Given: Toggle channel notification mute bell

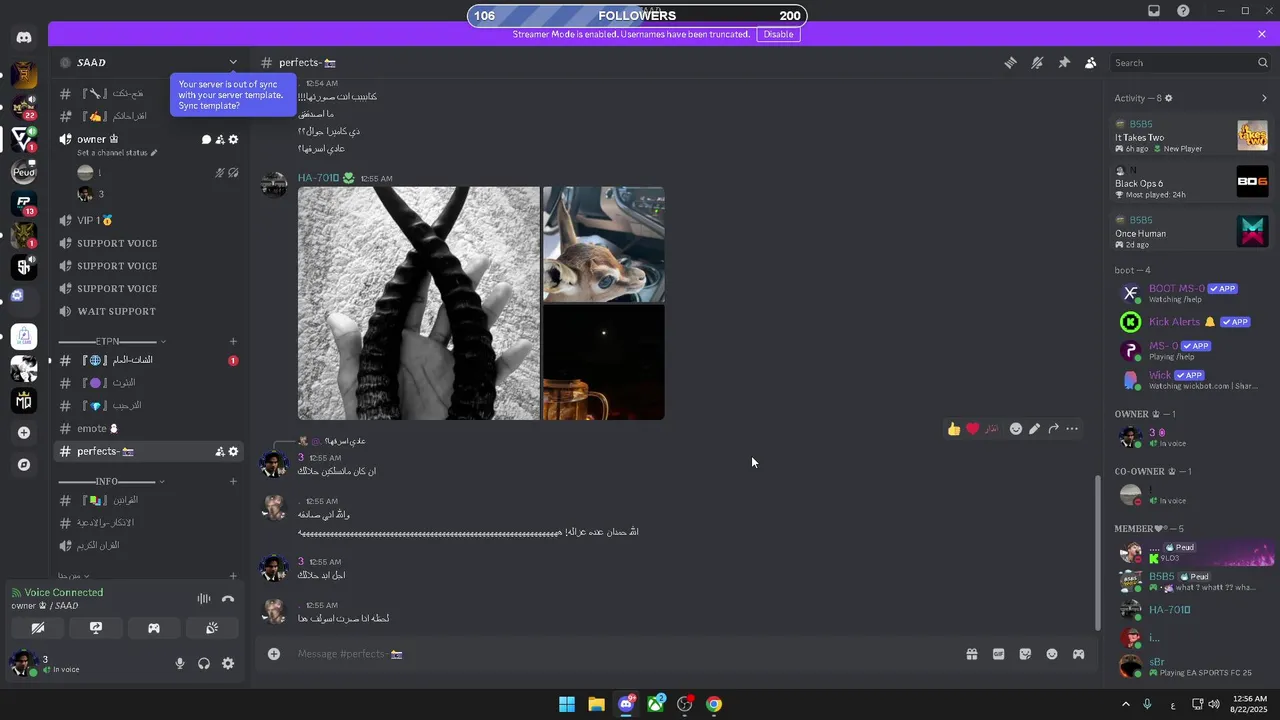Looking at the screenshot, I should (x=1037, y=62).
